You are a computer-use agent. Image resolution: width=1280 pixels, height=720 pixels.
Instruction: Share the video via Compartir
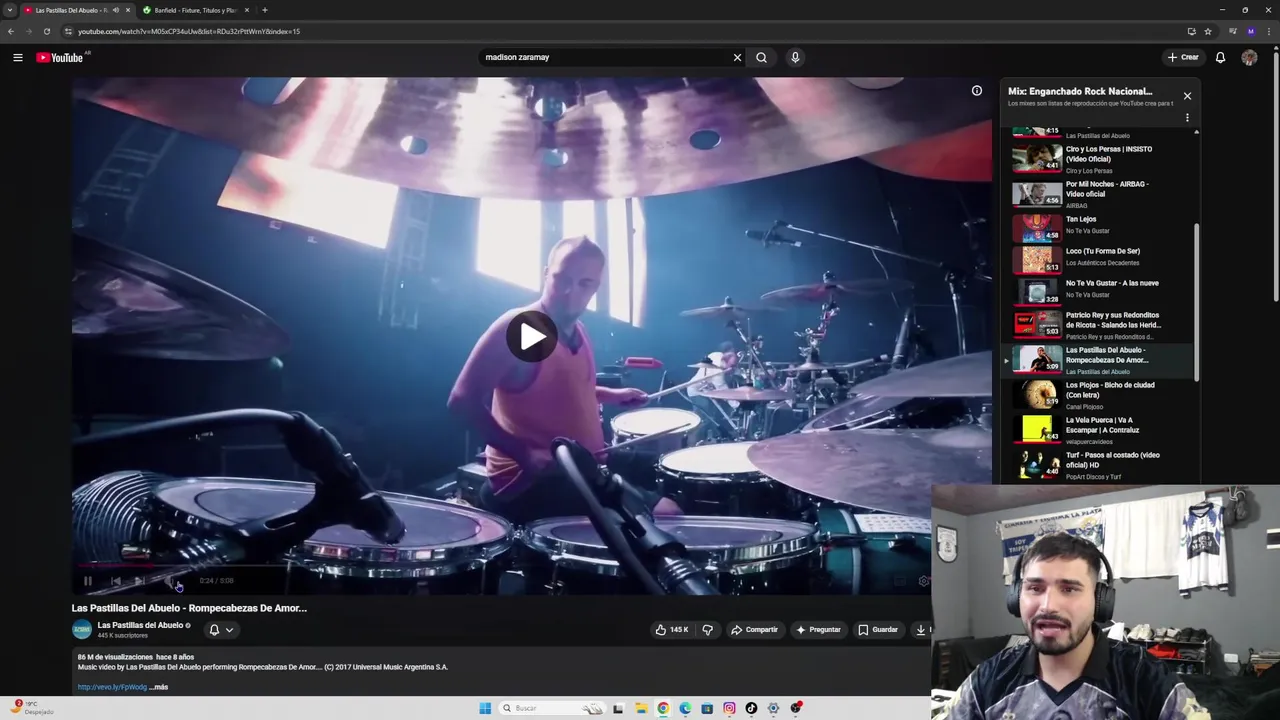point(754,629)
